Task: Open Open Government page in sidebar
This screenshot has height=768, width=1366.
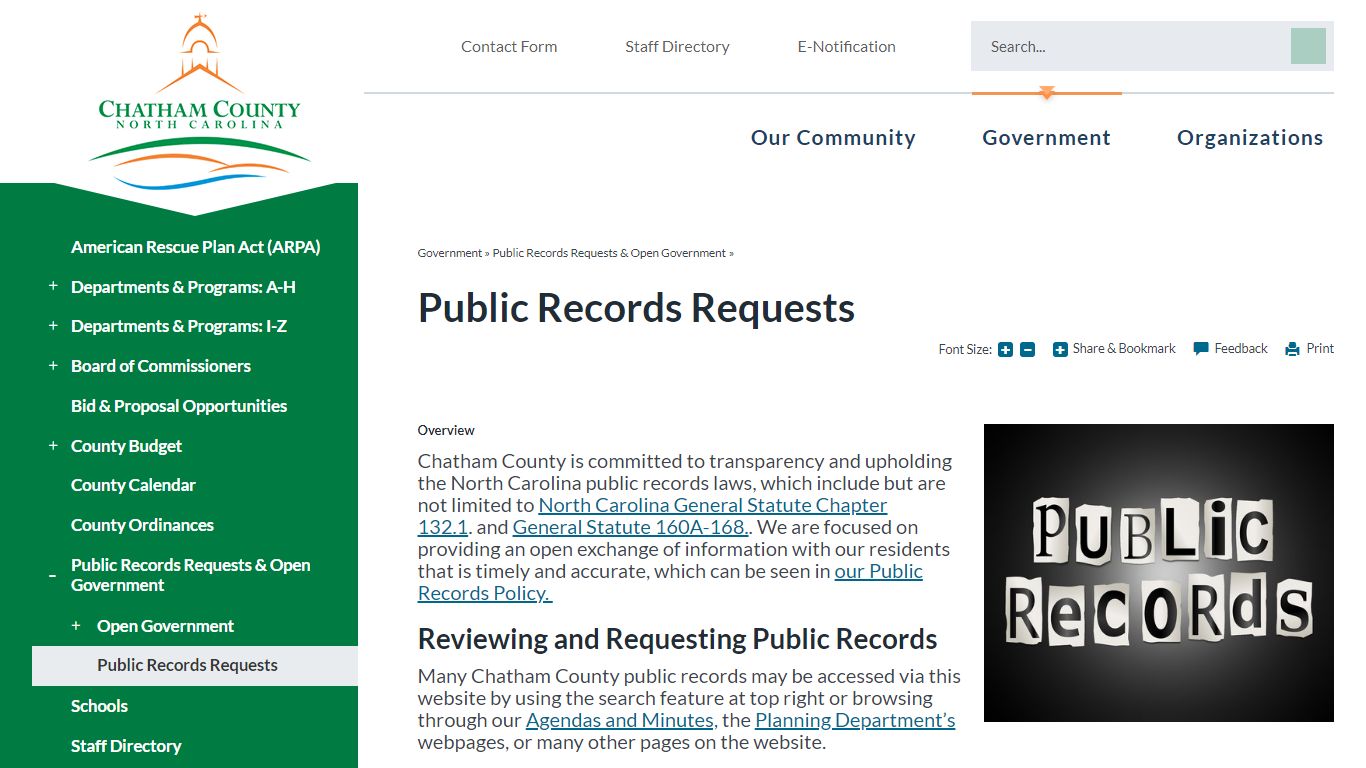Action: [x=165, y=626]
